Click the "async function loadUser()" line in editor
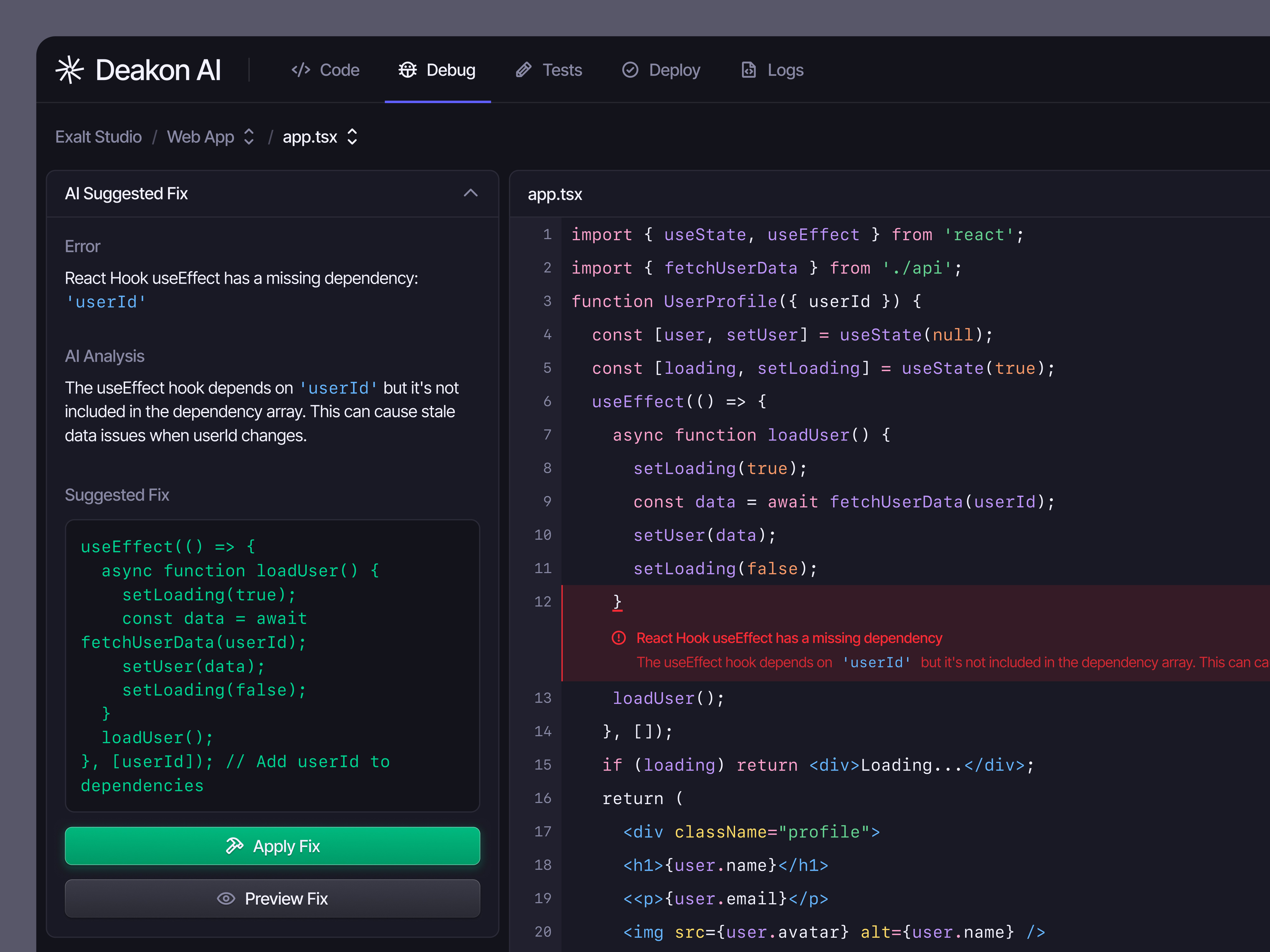This screenshot has width=1270, height=952. click(x=752, y=435)
